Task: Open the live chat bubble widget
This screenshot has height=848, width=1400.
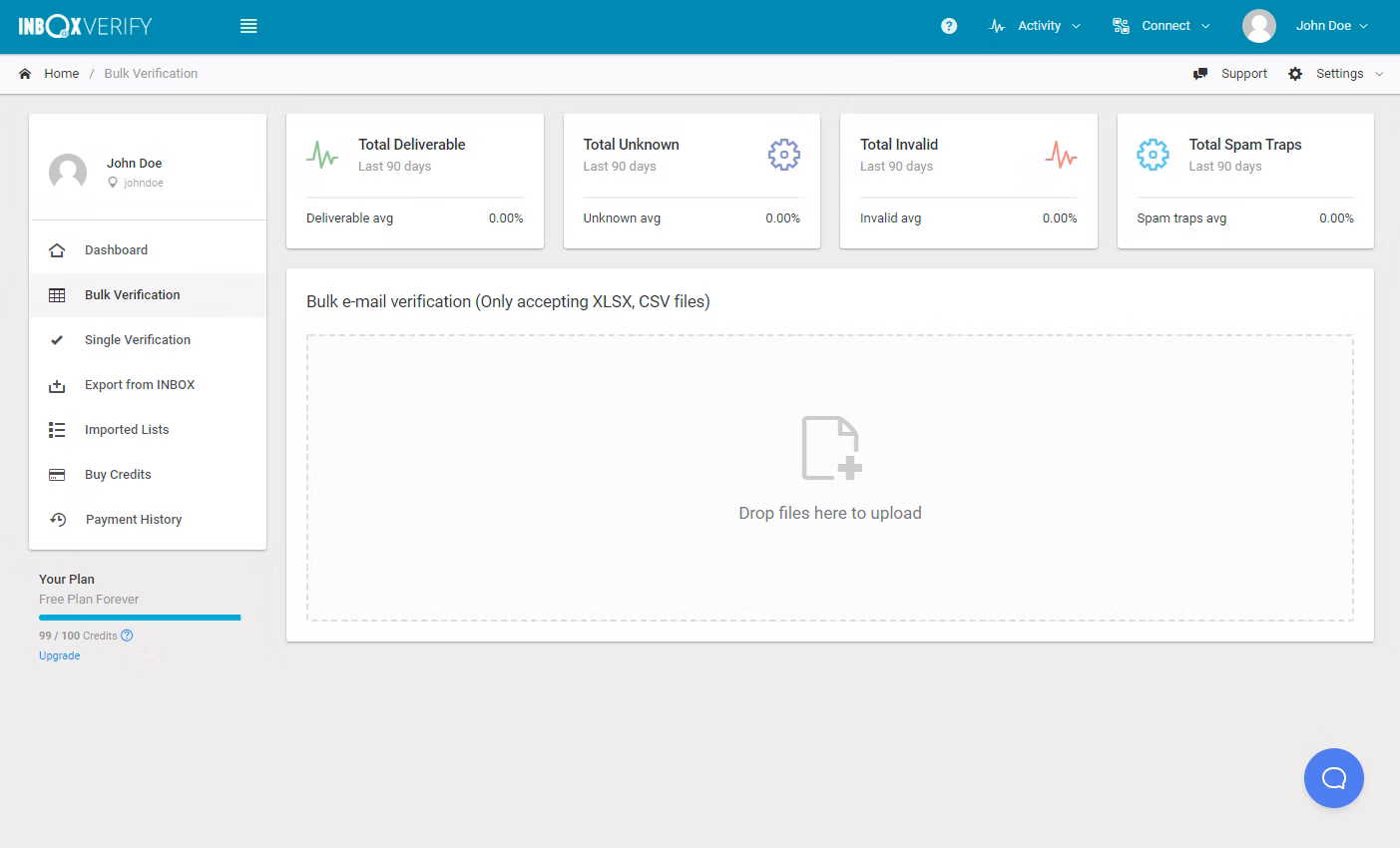Action: [1334, 778]
